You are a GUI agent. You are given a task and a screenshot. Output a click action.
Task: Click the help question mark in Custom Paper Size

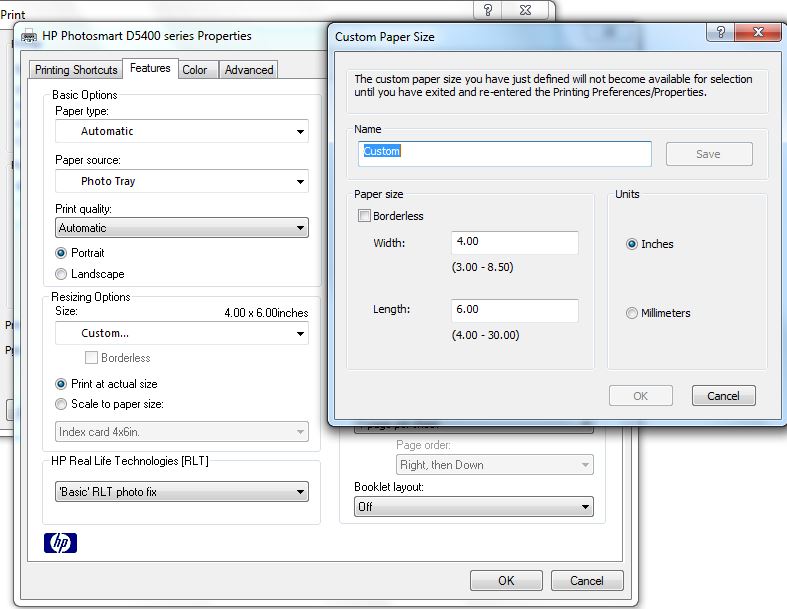[x=721, y=33]
